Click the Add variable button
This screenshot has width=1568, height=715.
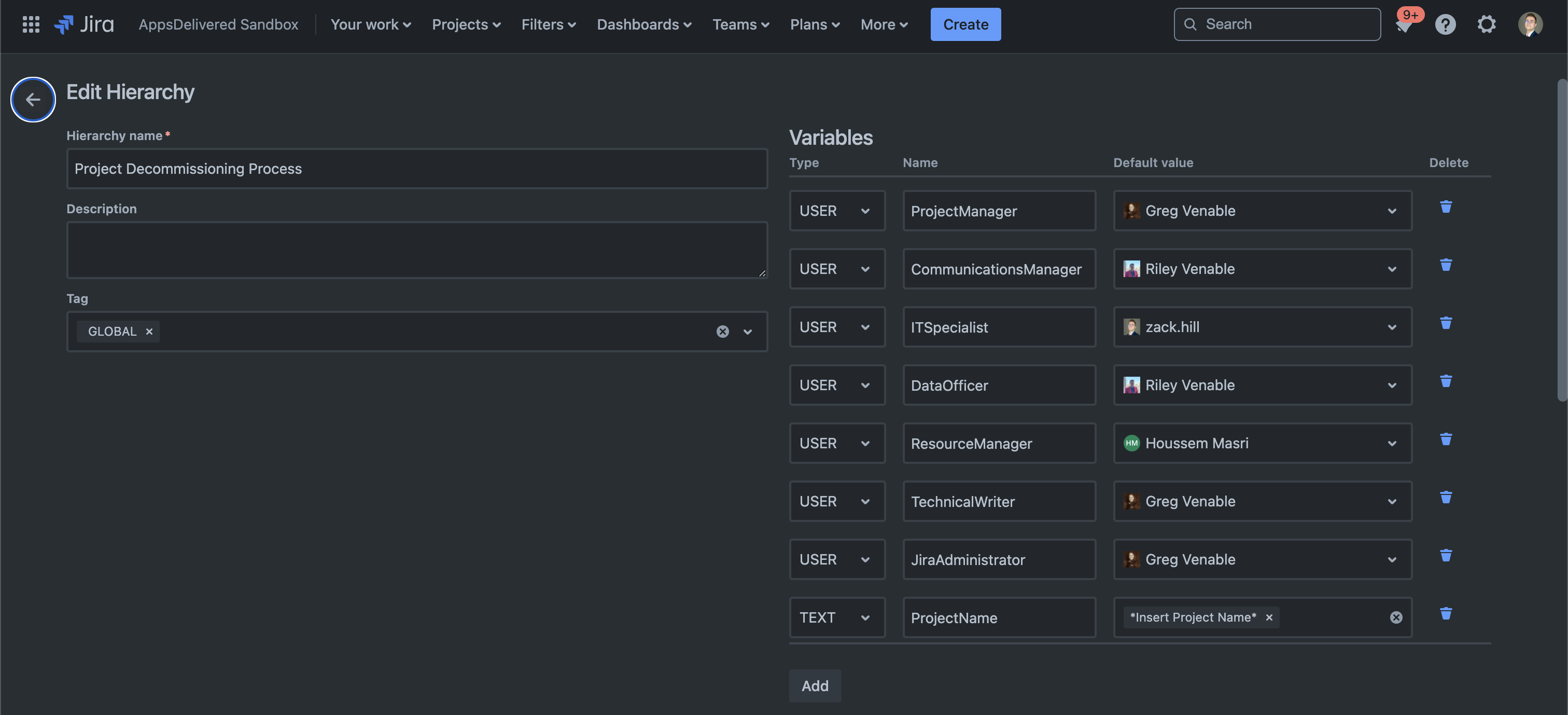point(815,686)
